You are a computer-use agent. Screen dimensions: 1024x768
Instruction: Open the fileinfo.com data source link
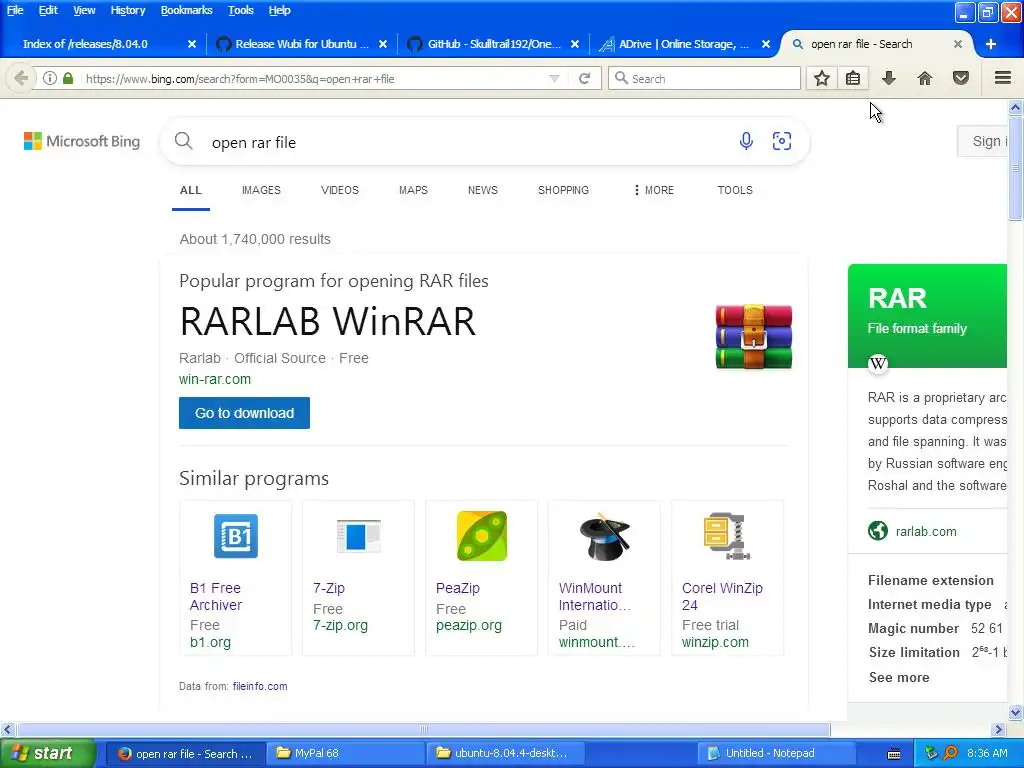coord(260,686)
